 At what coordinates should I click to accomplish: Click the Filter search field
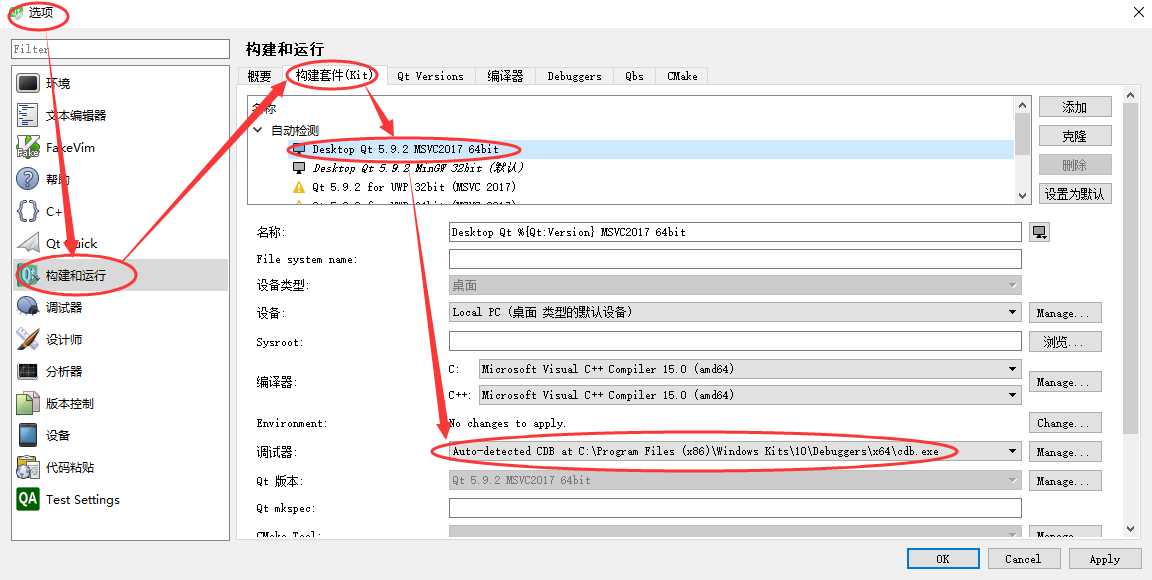coord(120,49)
